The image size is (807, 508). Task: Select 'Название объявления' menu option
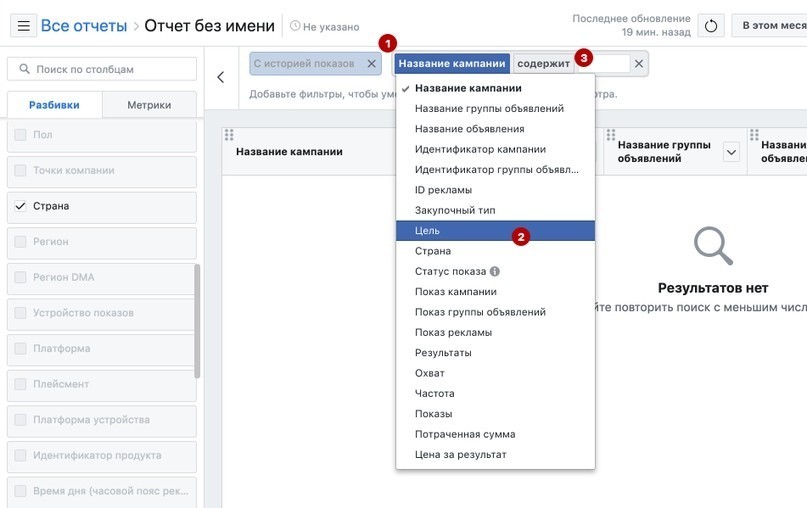coord(495,129)
